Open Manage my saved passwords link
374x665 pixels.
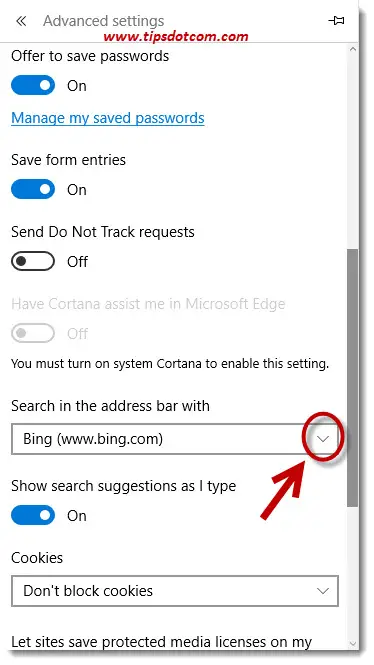[x=108, y=118]
